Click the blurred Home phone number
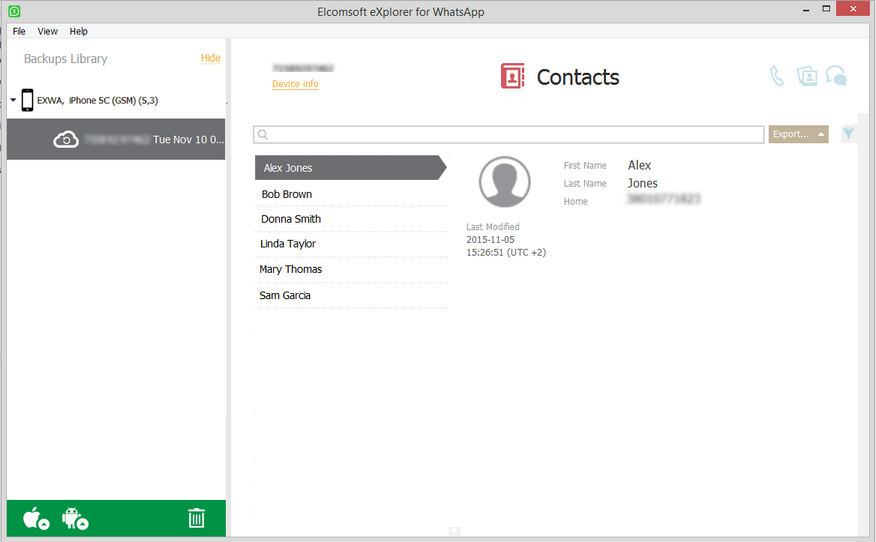Viewport: 876px width, 542px height. pos(664,199)
